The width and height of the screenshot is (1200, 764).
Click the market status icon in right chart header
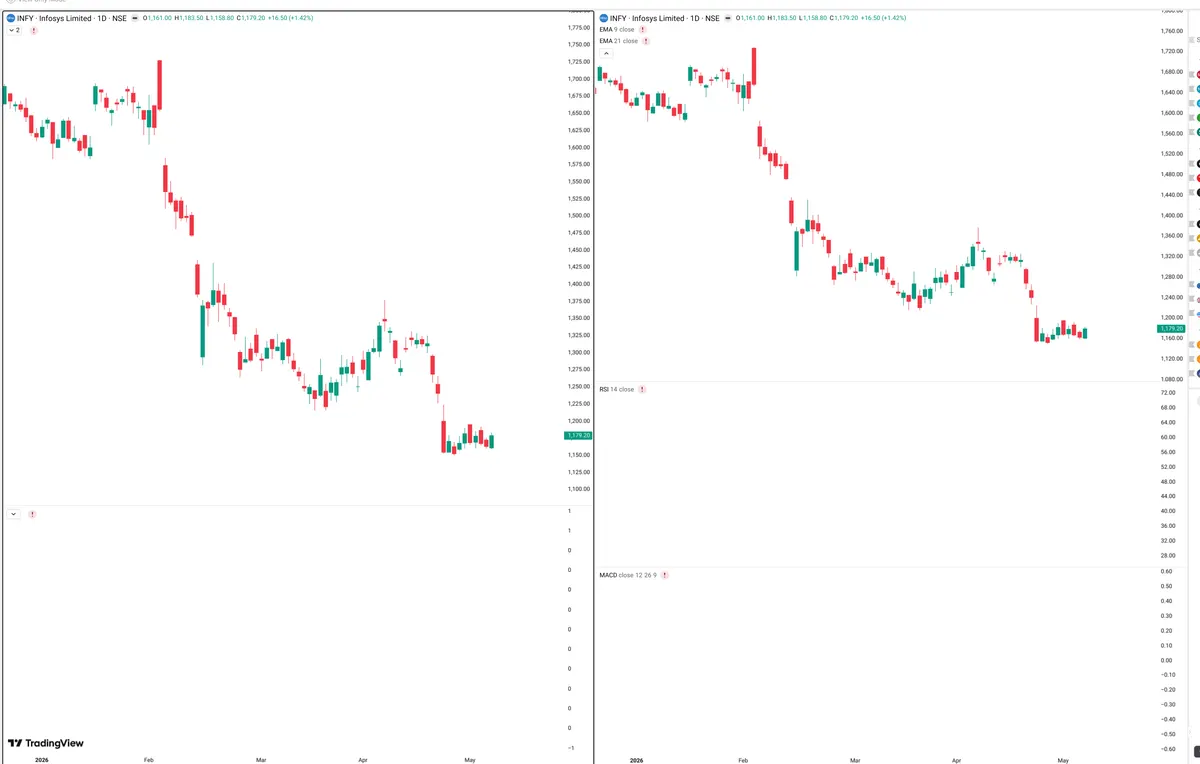point(728,18)
